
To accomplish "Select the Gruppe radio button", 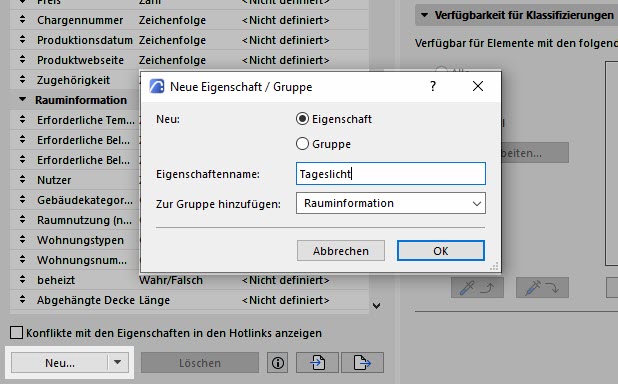I will tap(302, 144).
